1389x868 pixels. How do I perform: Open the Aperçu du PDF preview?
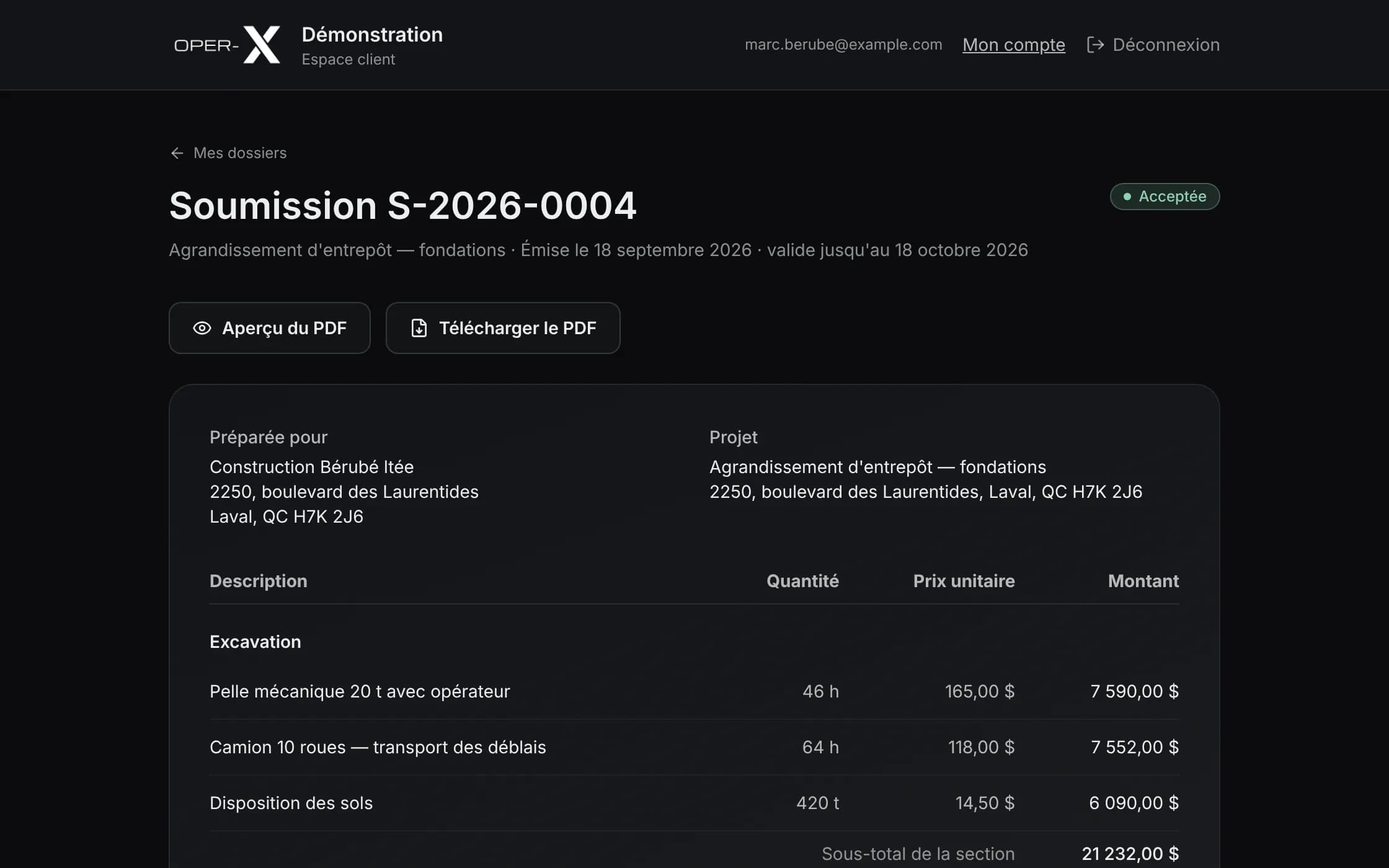[270, 328]
